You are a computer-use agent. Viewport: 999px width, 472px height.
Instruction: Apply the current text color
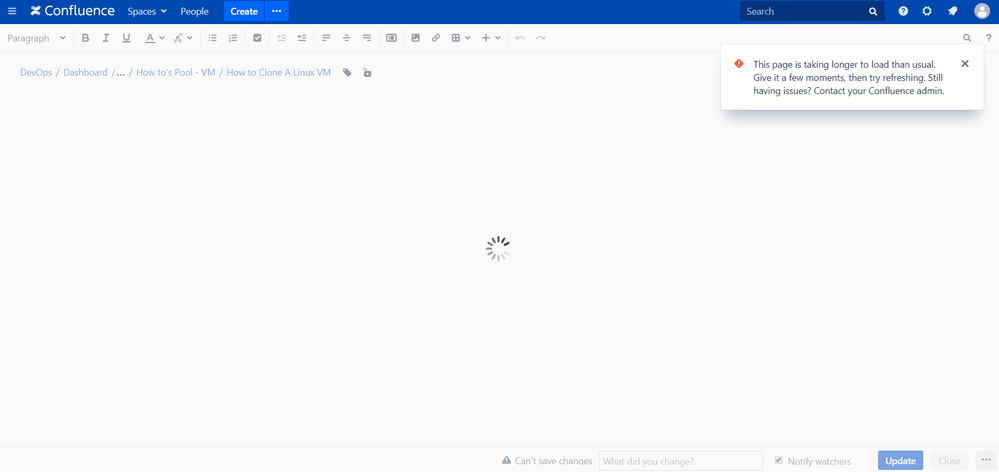pos(150,38)
